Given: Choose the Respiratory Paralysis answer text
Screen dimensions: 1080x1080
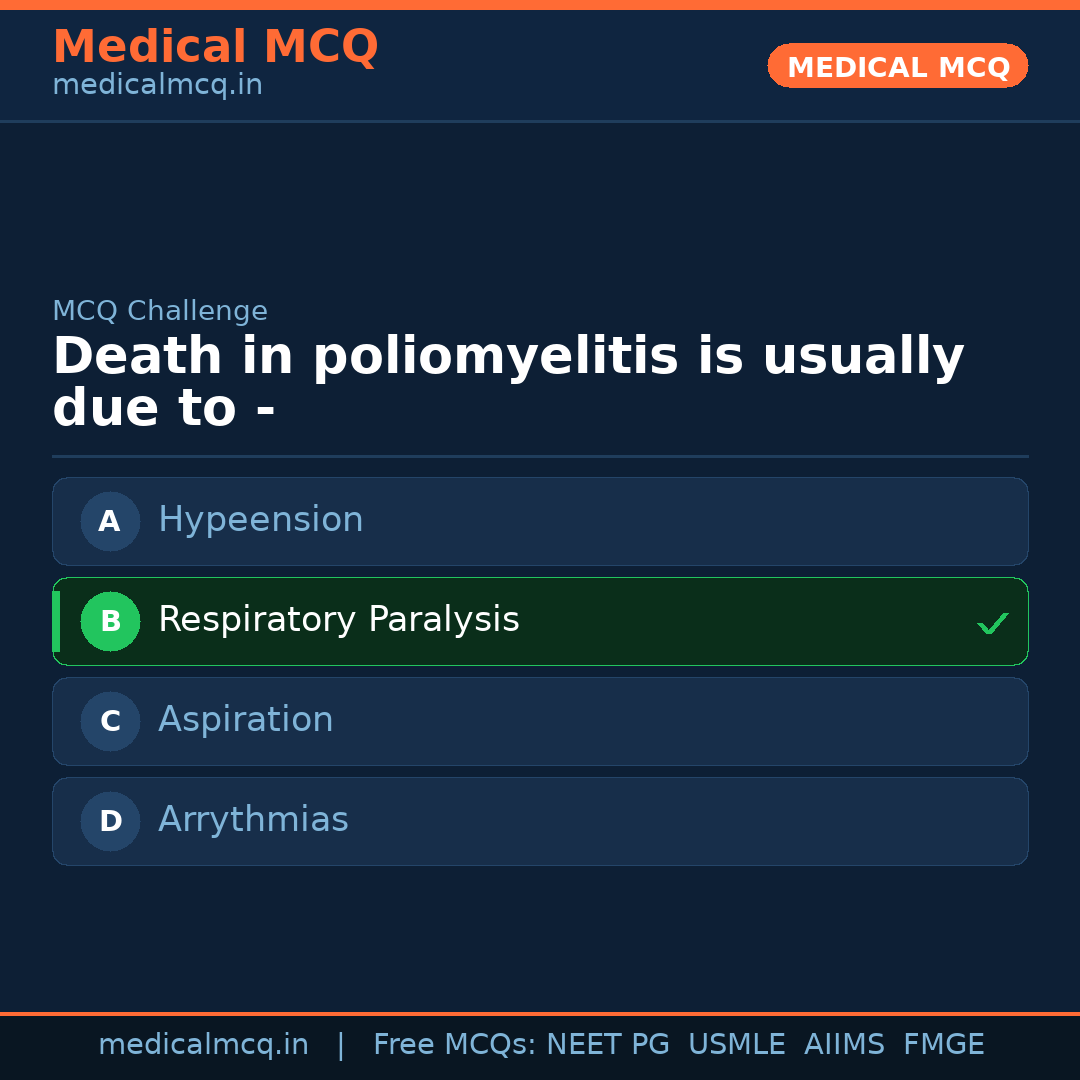Looking at the screenshot, I should [338, 620].
